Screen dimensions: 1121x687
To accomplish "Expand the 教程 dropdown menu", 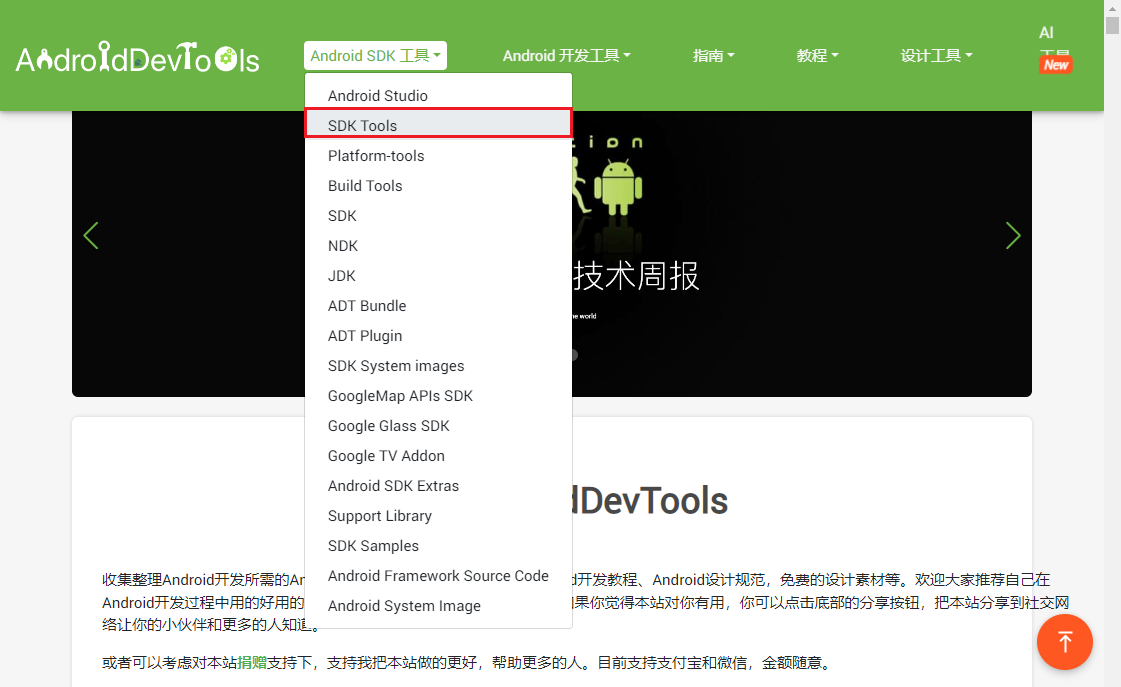I will [x=817, y=56].
